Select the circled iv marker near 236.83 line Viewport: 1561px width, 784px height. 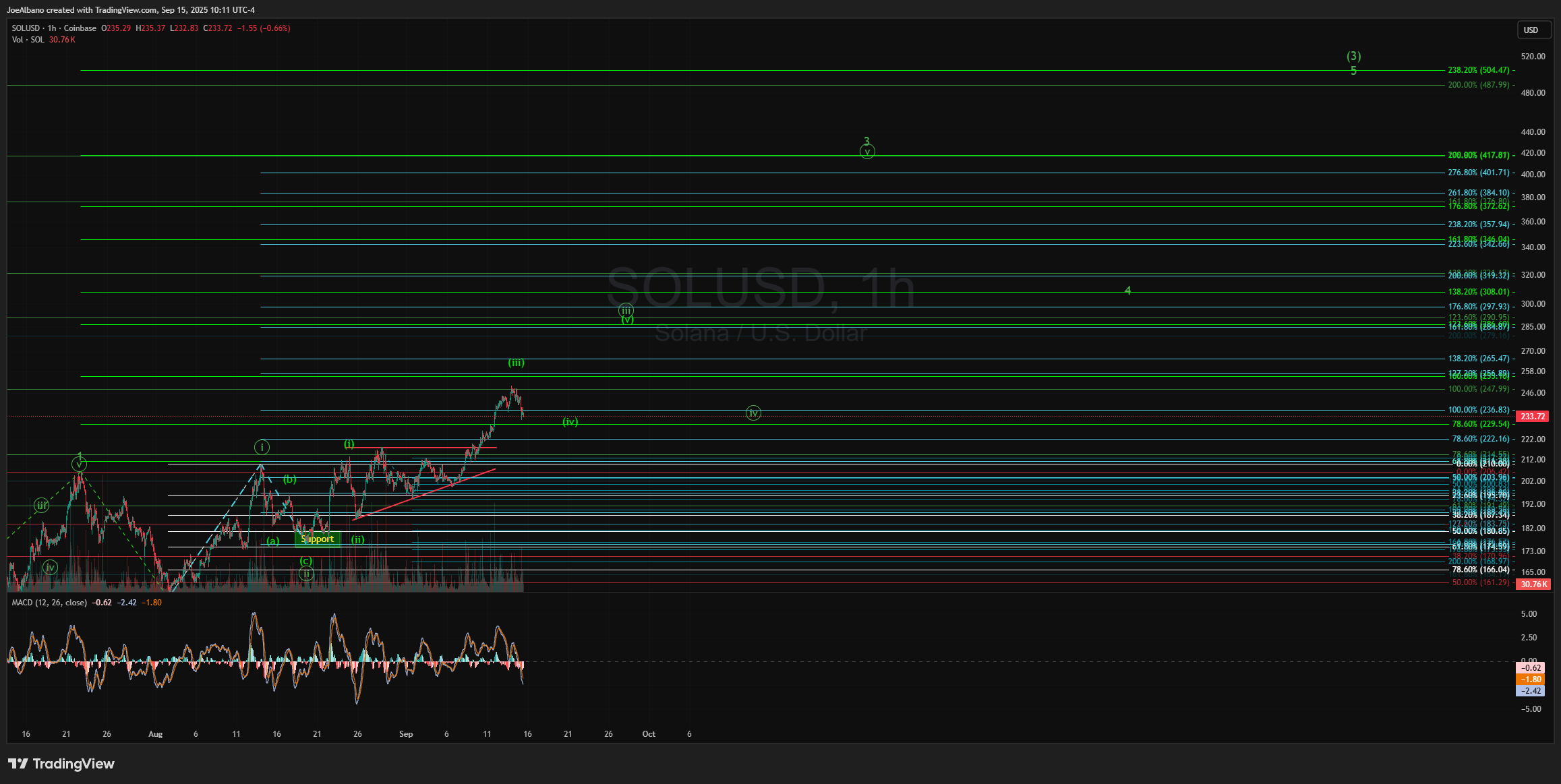753,413
